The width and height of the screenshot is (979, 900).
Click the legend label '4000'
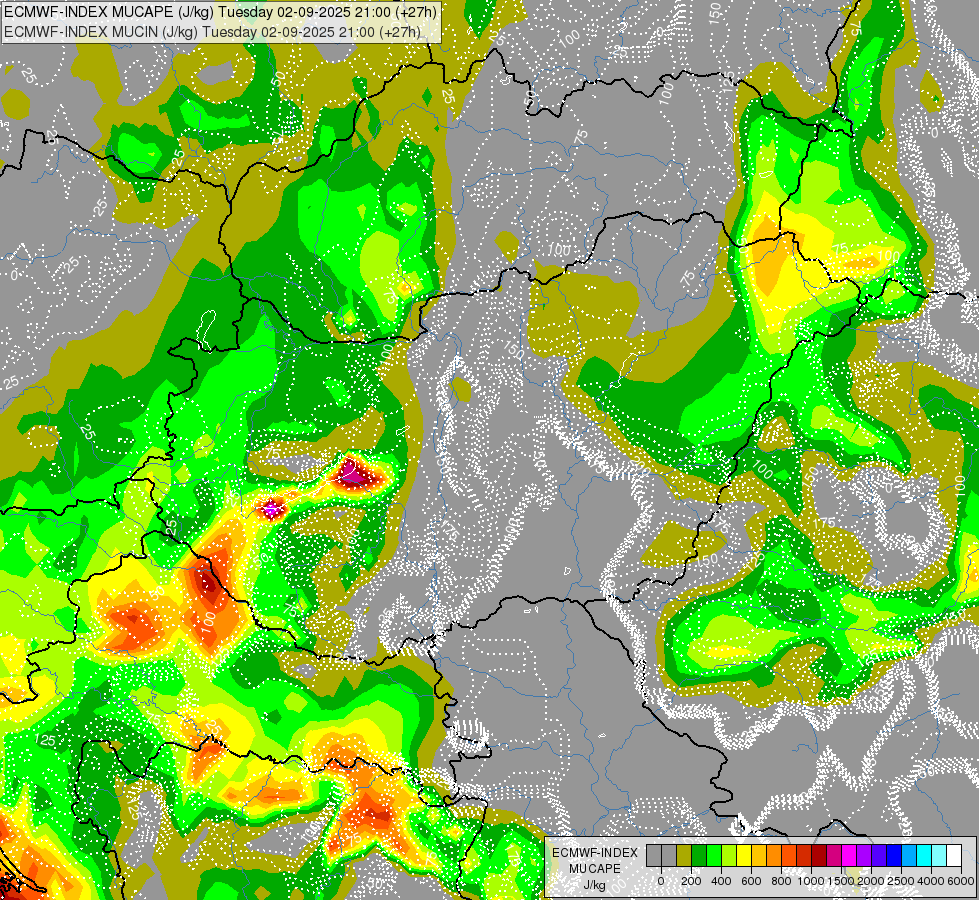coord(931,881)
